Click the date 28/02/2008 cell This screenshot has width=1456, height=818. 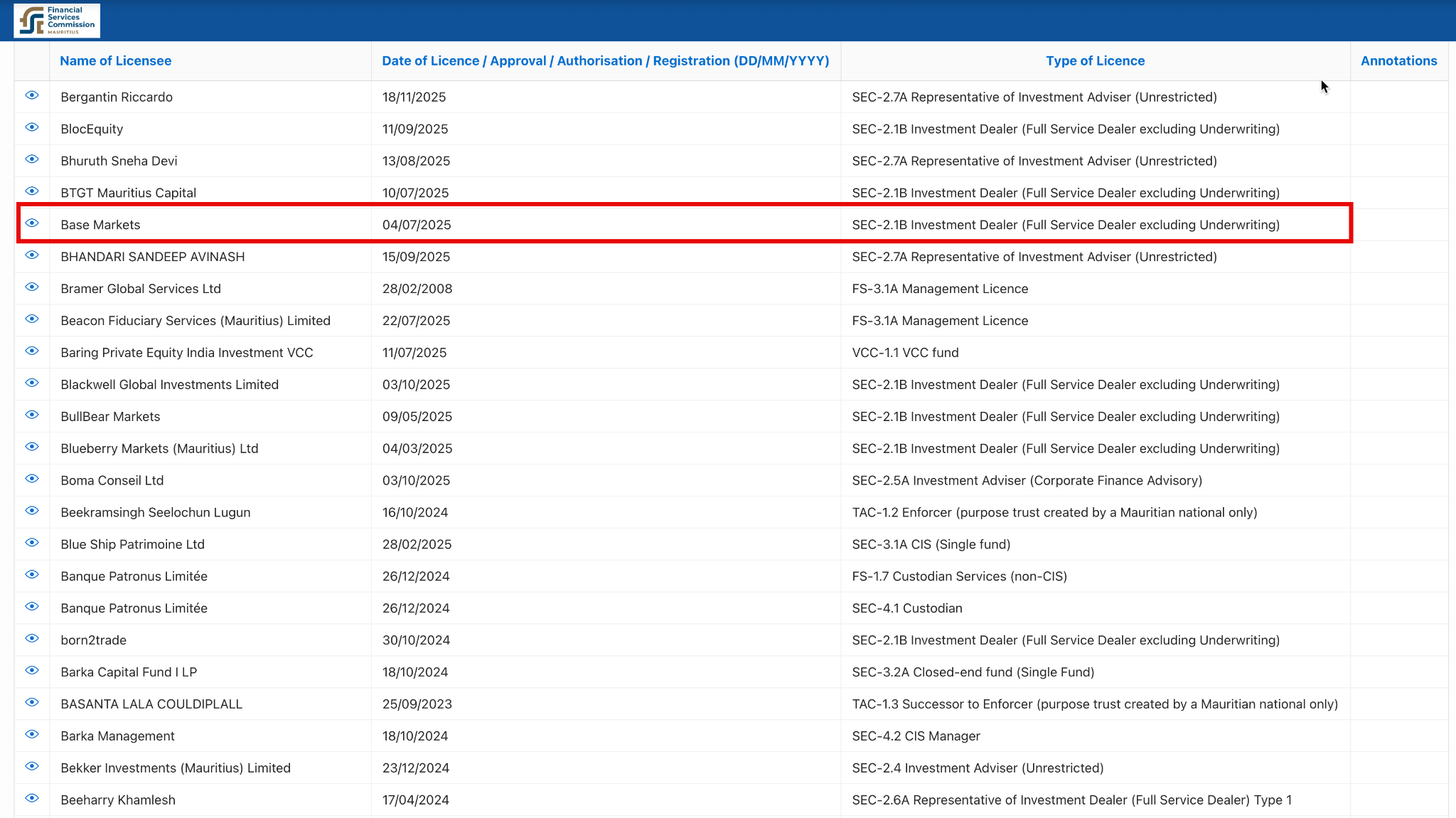click(x=606, y=289)
